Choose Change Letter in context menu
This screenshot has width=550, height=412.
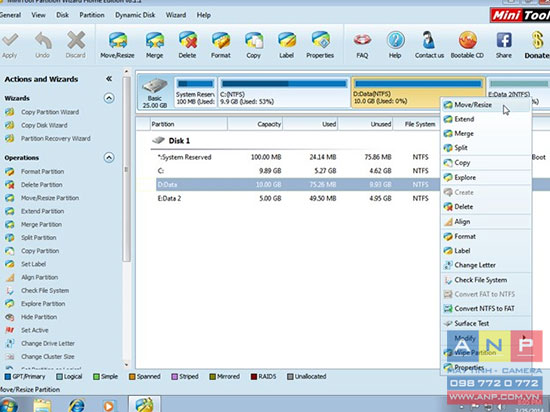[x=486, y=265]
